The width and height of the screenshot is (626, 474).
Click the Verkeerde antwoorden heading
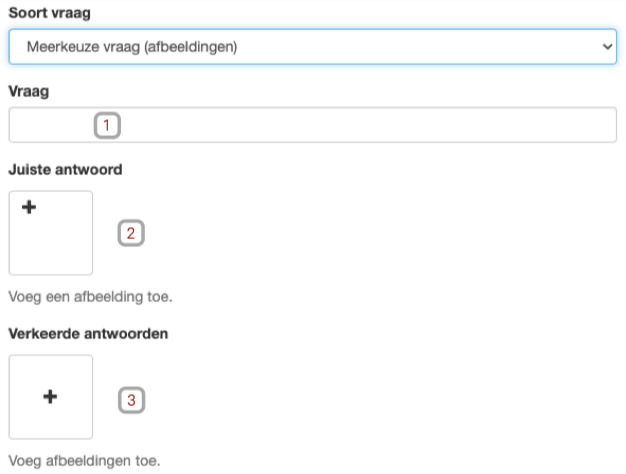pyautogui.click(x=88, y=333)
